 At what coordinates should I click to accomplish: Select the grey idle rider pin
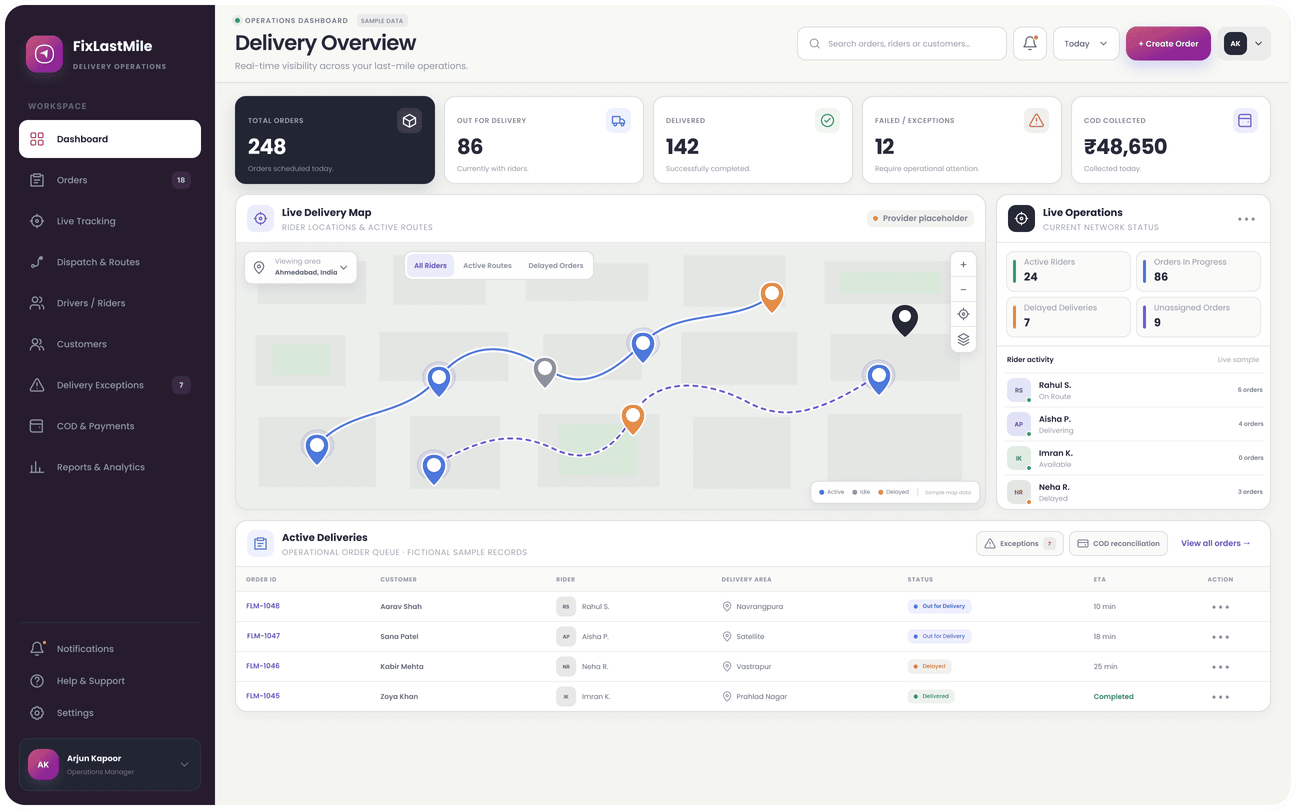click(545, 372)
